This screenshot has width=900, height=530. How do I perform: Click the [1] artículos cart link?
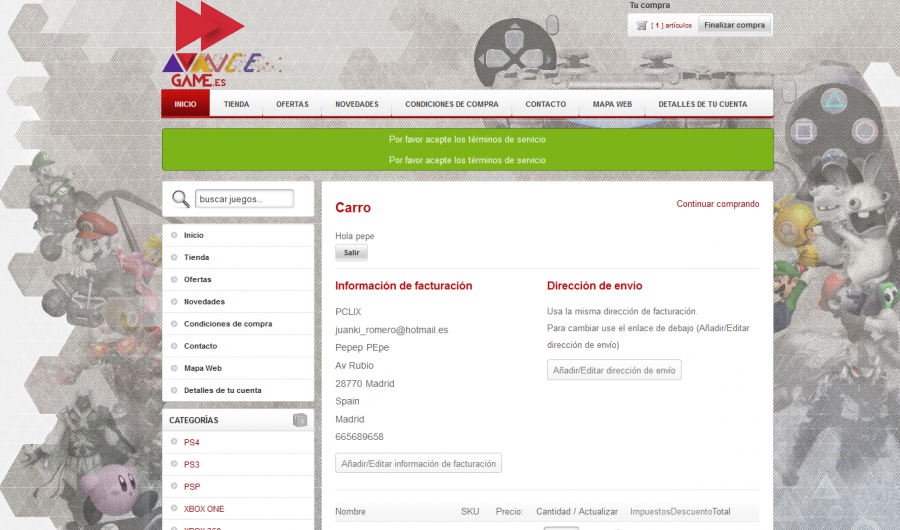click(671, 25)
